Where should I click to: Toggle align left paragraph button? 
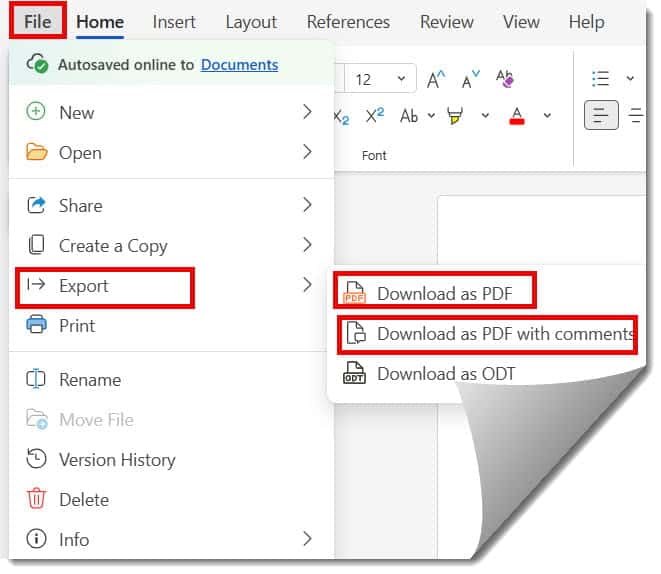tap(601, 115)
